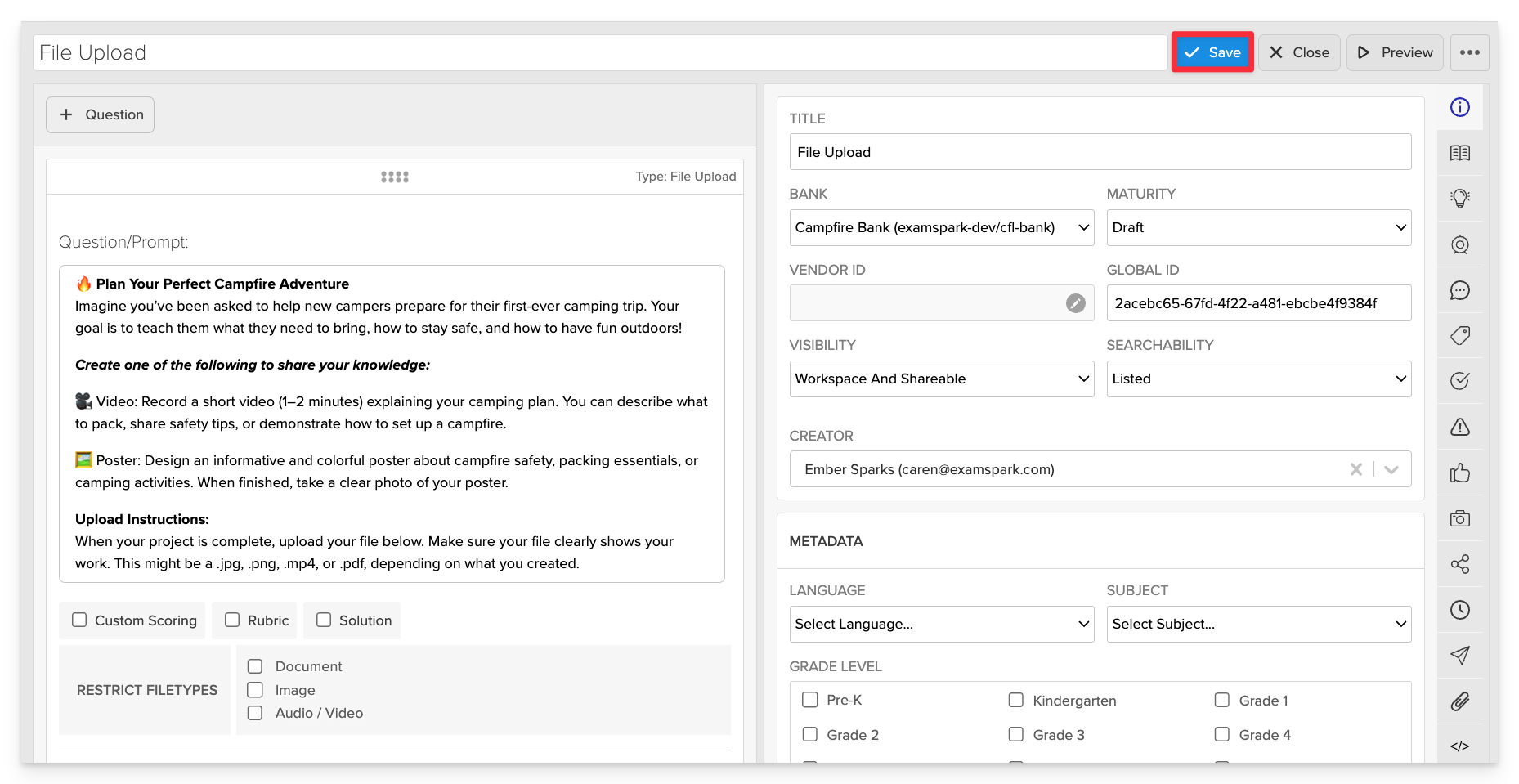Click the pencil edit icon in Vendor ID
The height and width of the screenshot is (784, 1519).
pyautogui.click(x=1075, y=303)
